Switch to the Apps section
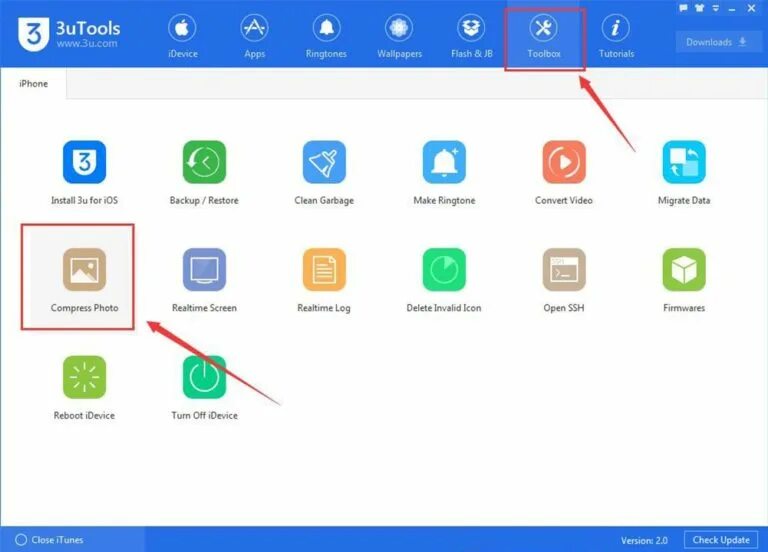768x552 pixels. tap(255, 36)
